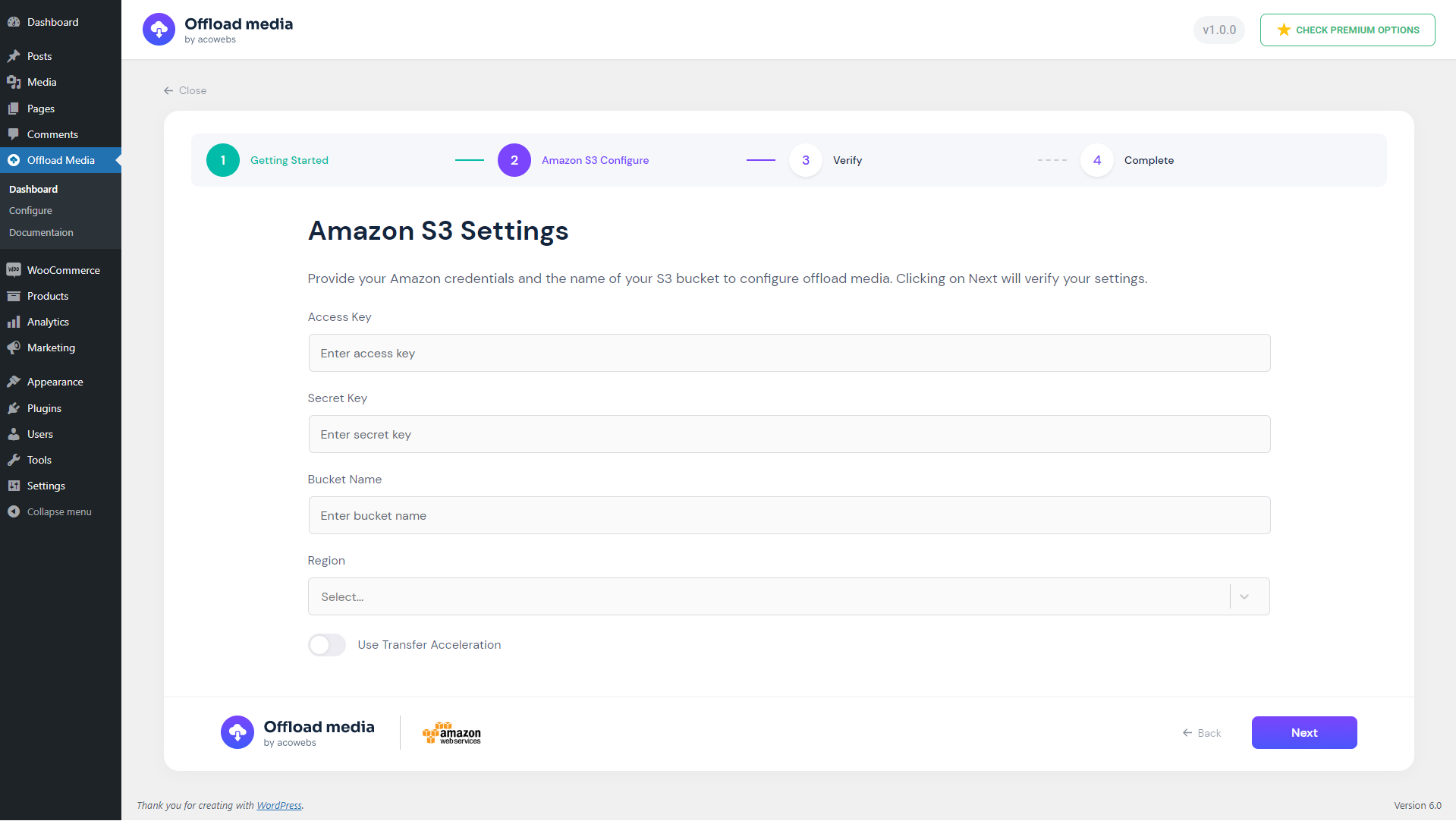Screen dimensions: 1456x821
Task: Click the Users person icon
Action: click(x=14, y=434)
